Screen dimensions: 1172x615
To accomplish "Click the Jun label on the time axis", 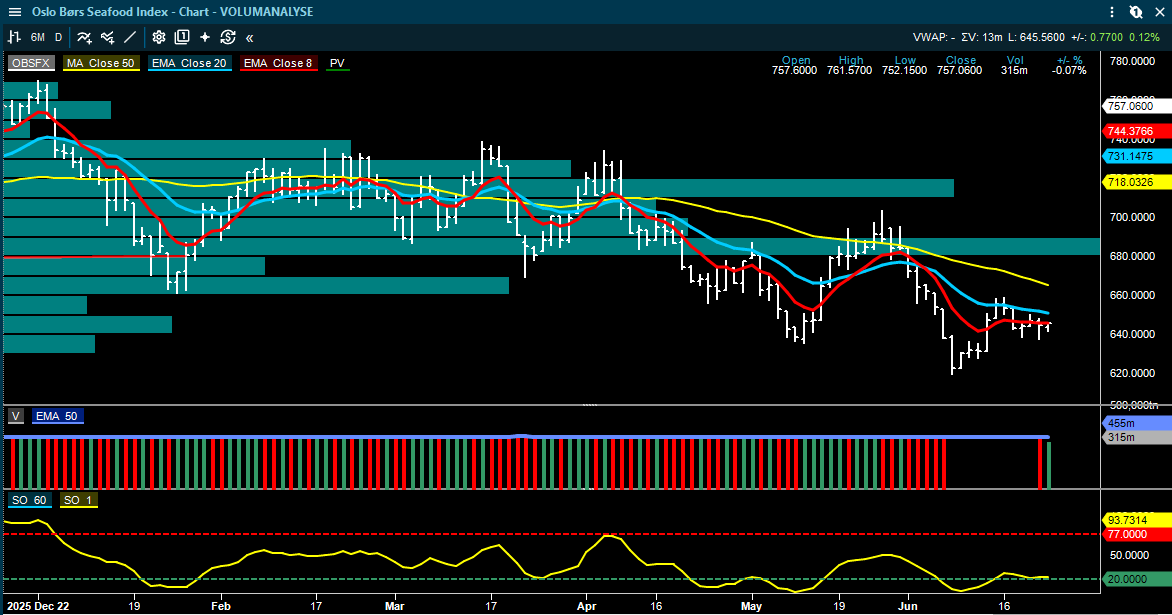I will 908,606.
